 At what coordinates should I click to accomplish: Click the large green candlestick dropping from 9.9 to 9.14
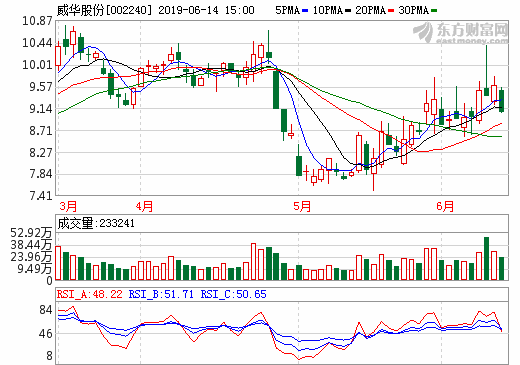pos(276,89)
